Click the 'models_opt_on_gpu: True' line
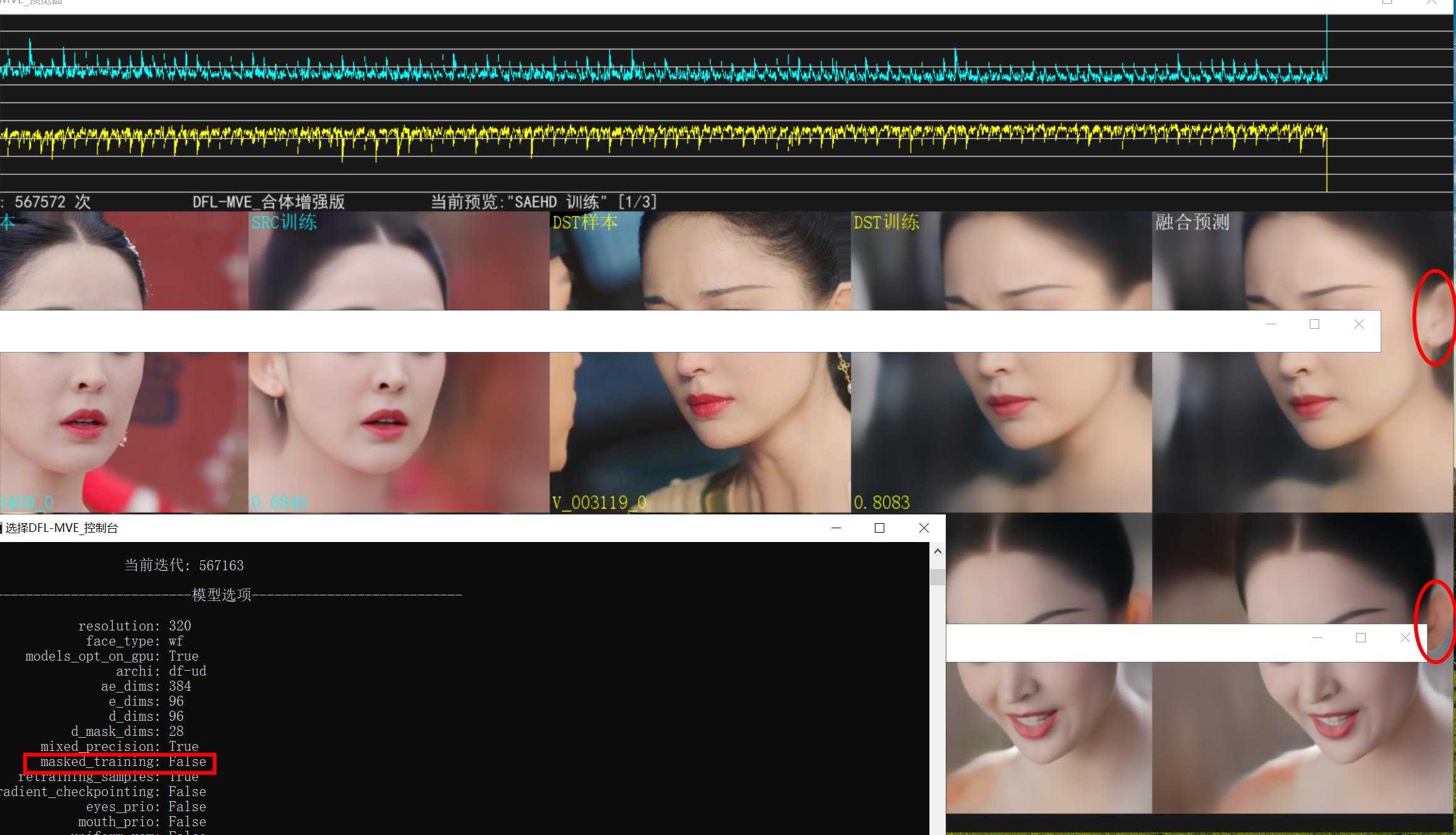Viewport: 1456px width, 835px height. pyautogui.click(x=112, y=656)
